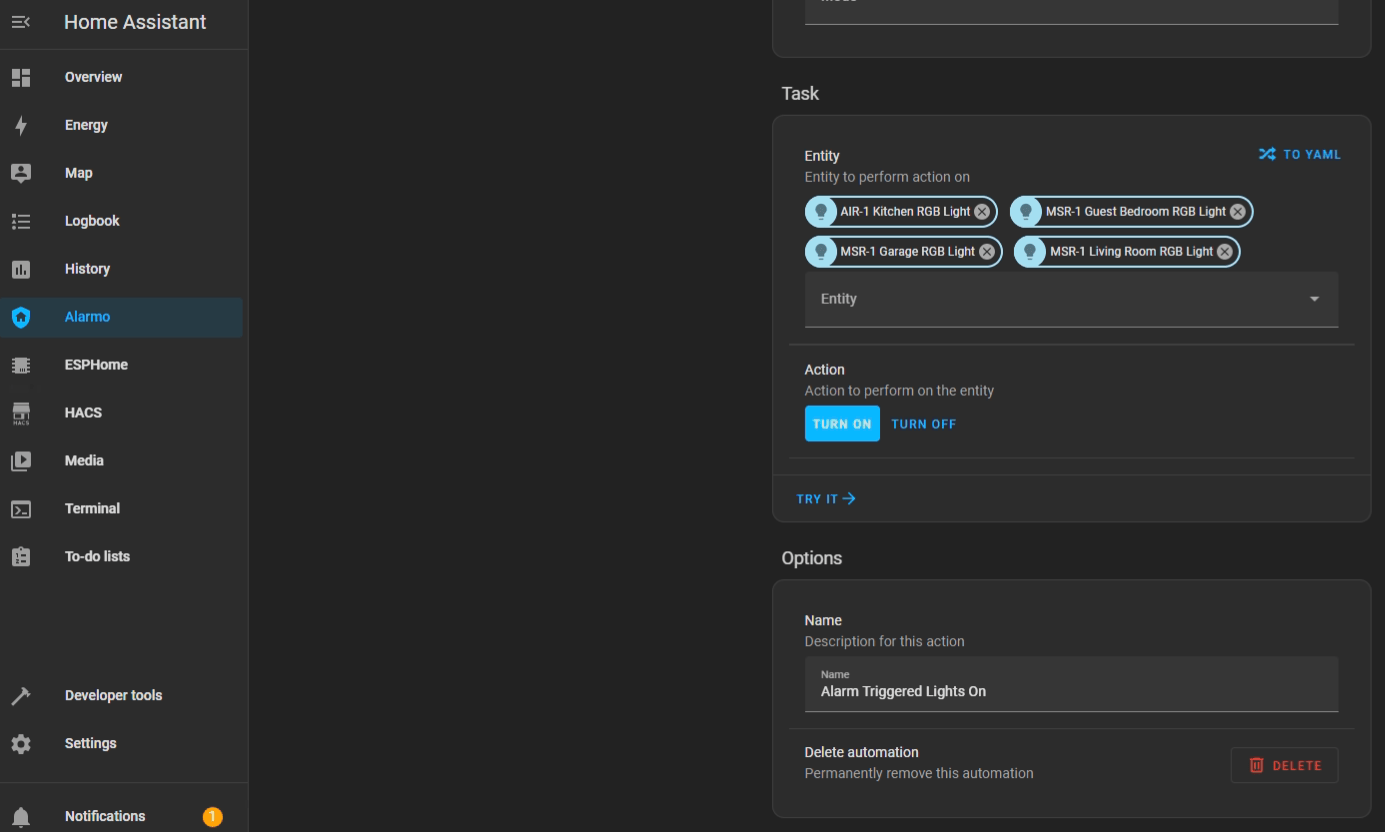The image size is (1385, 832).
Task: Open the Energy lightning bolt icon
Action: 21,125
